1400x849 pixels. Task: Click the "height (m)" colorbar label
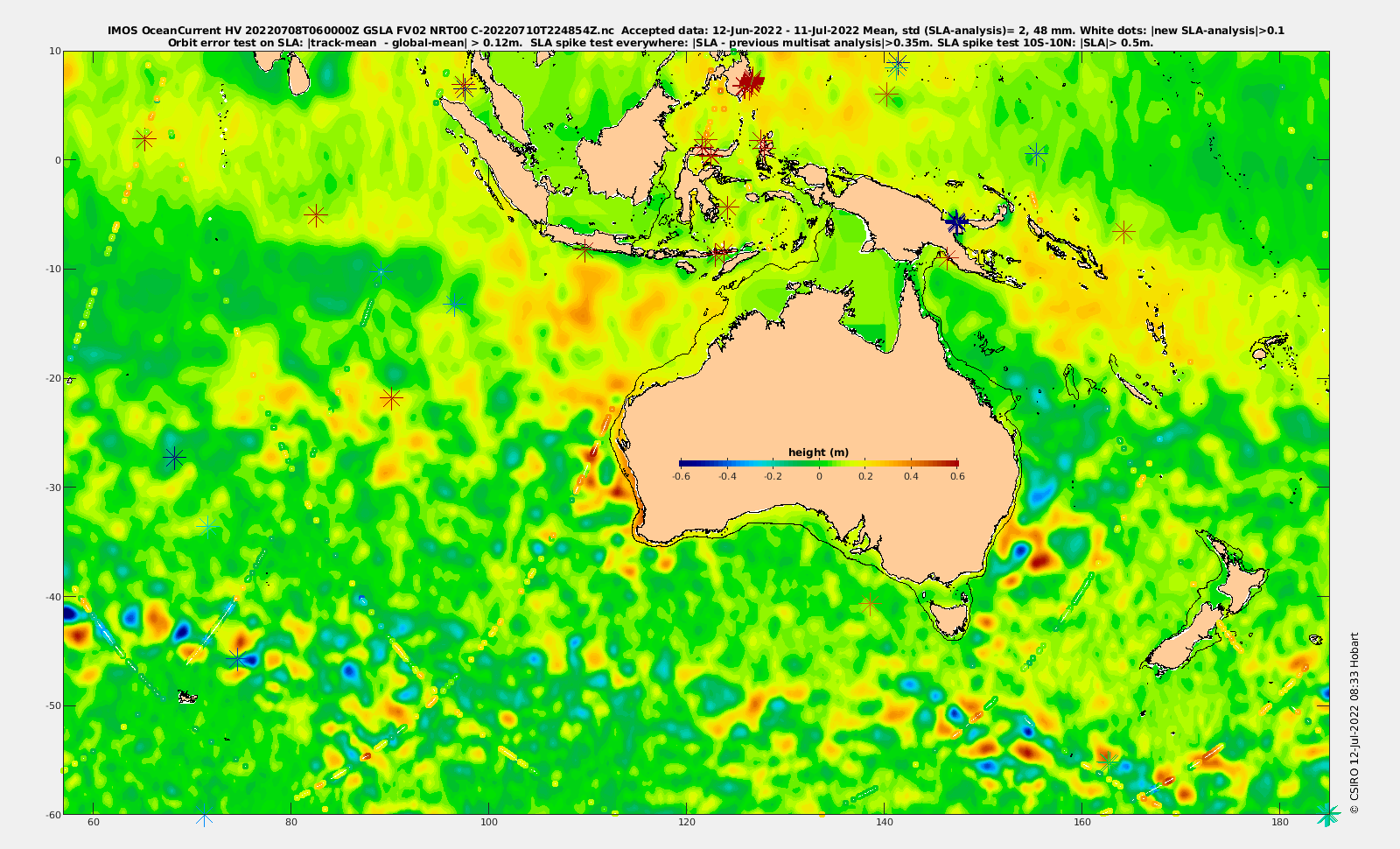point(818,453)
